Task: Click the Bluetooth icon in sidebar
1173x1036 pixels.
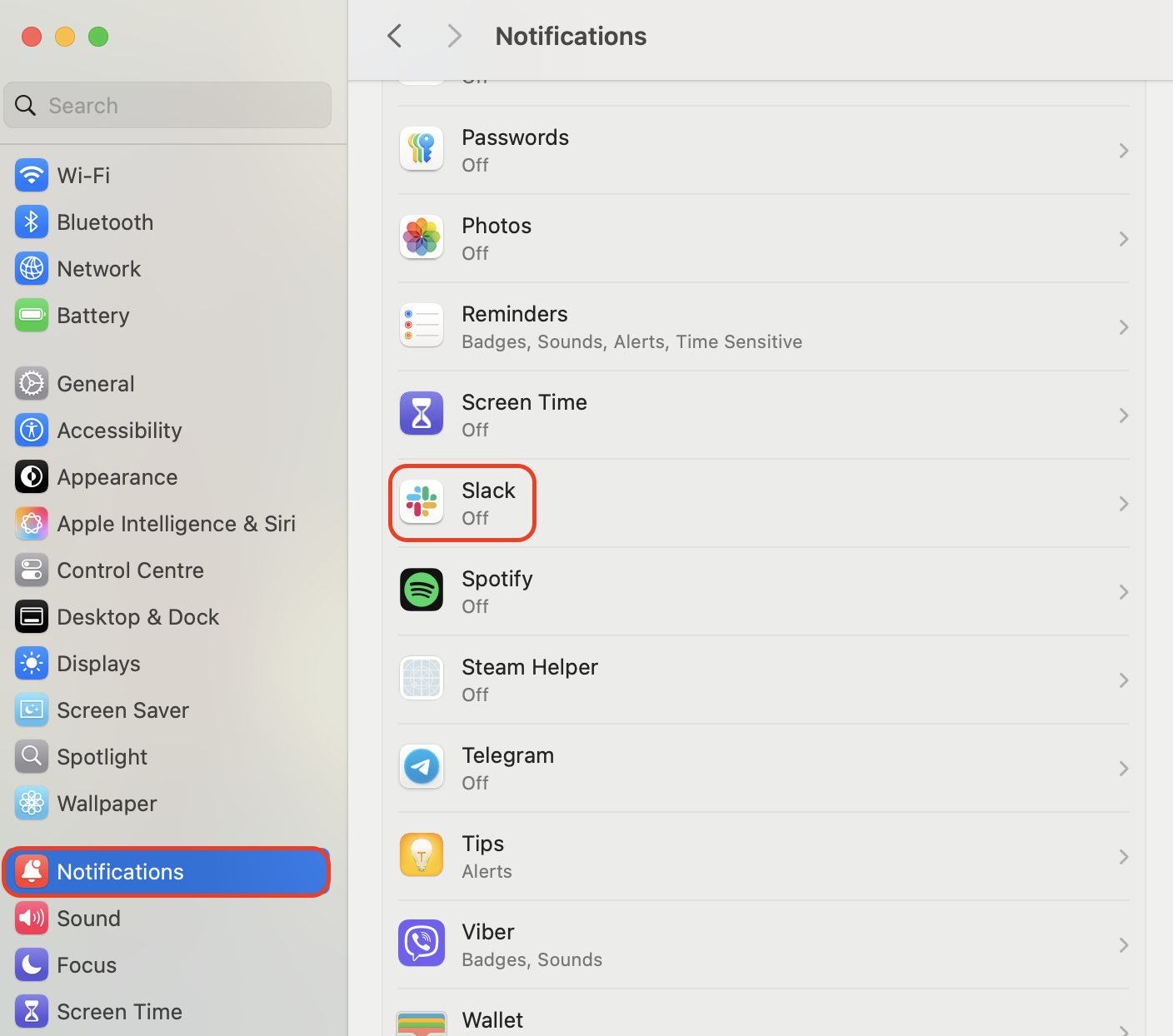Action: pos(32,222)
